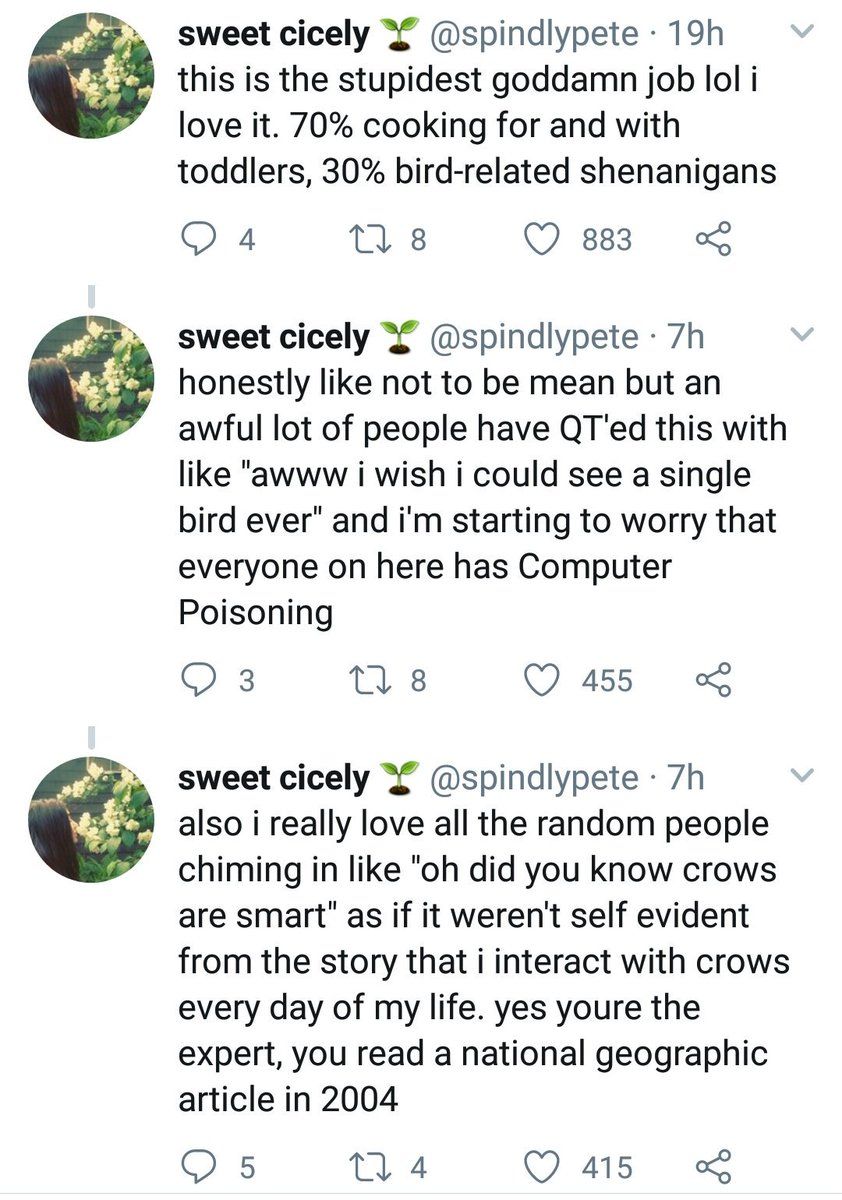Open sweet cicely name on the last tweet

click(273, 777)
